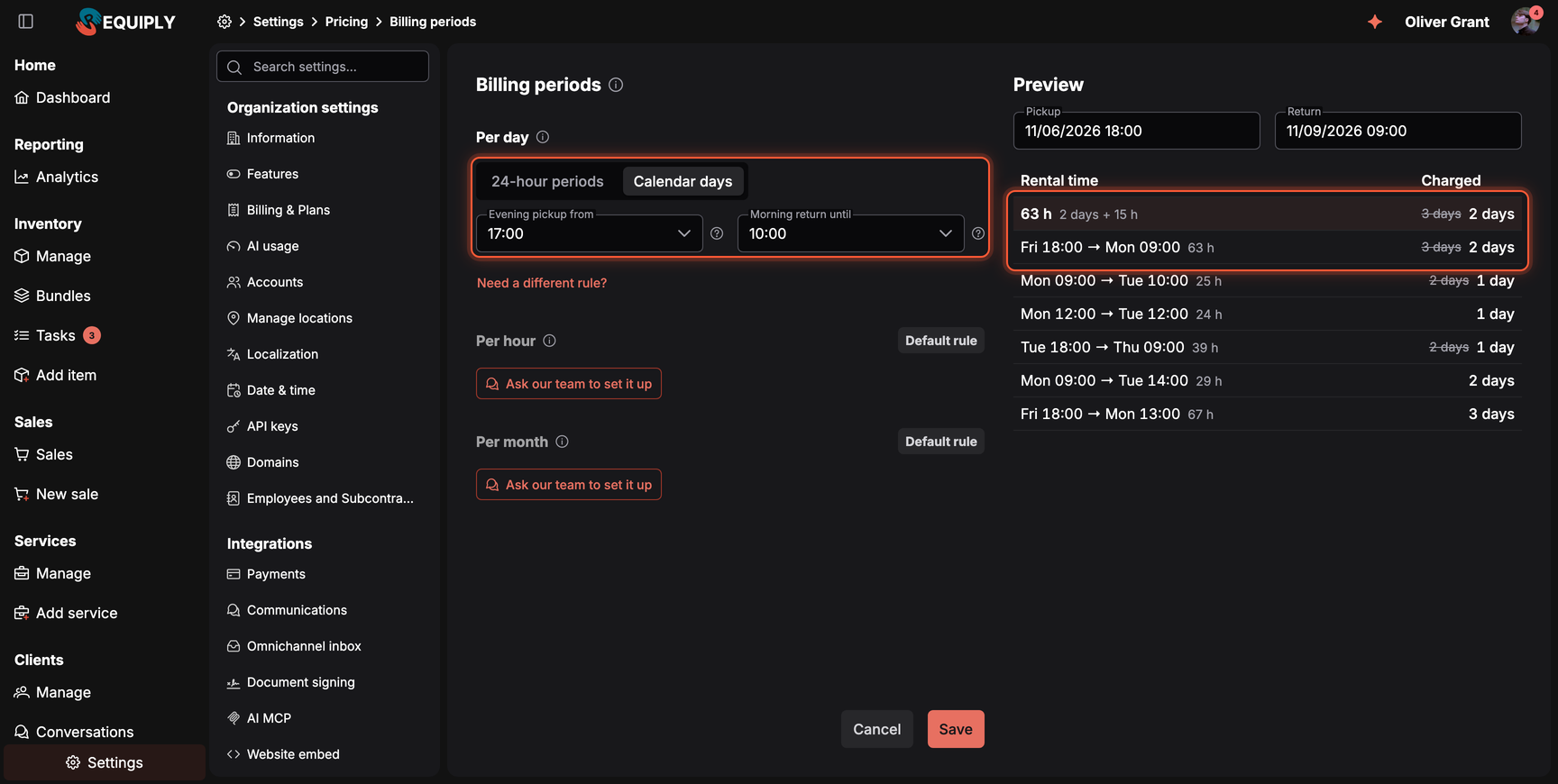The image size is (1558, 784).
Task: Expand Morning return until dropdown
Action: tap(850, 233)
